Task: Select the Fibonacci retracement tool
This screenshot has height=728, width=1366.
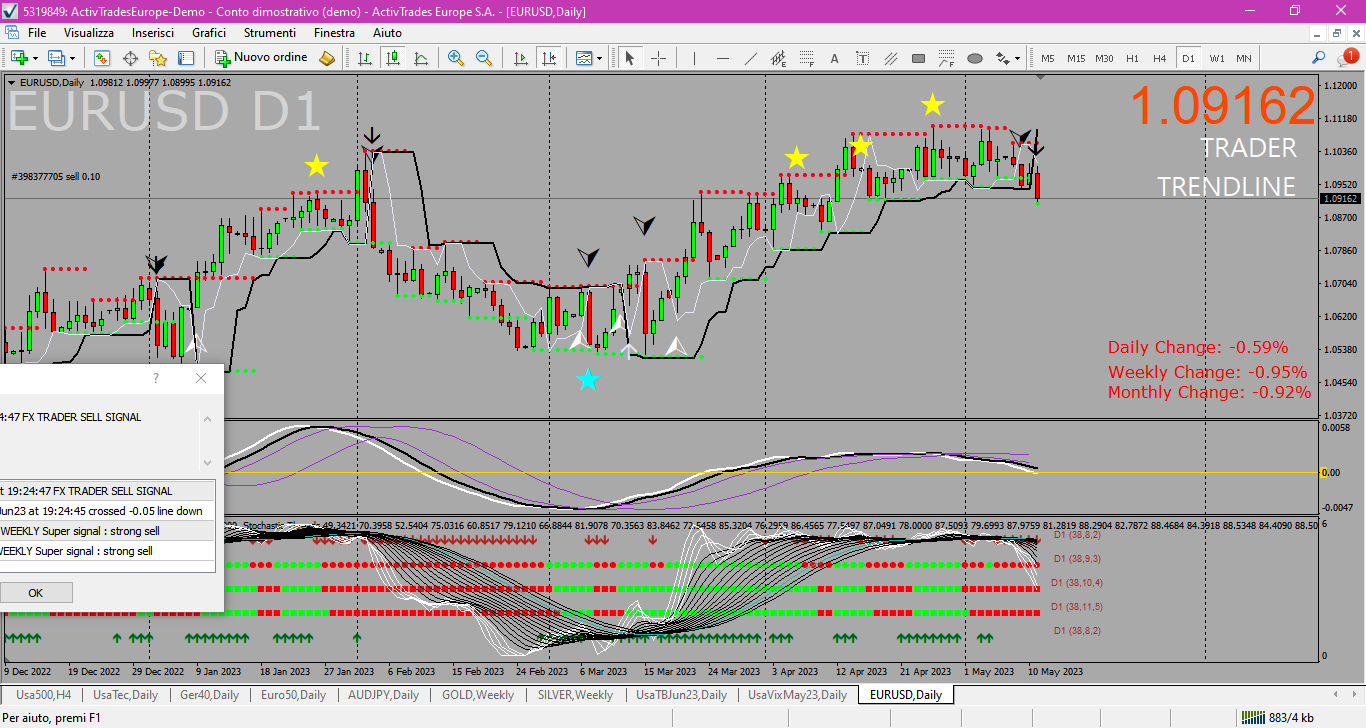Action: point(806,58)
